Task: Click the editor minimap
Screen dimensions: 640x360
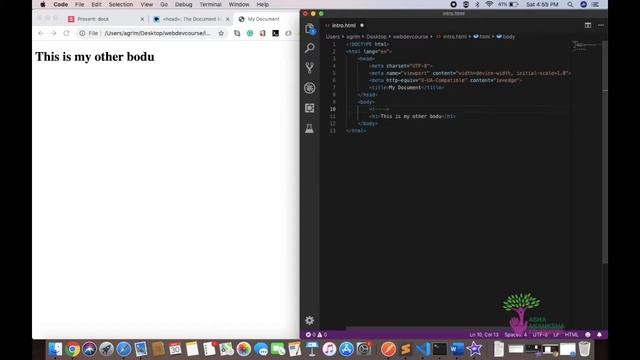Action: point(586,46)
